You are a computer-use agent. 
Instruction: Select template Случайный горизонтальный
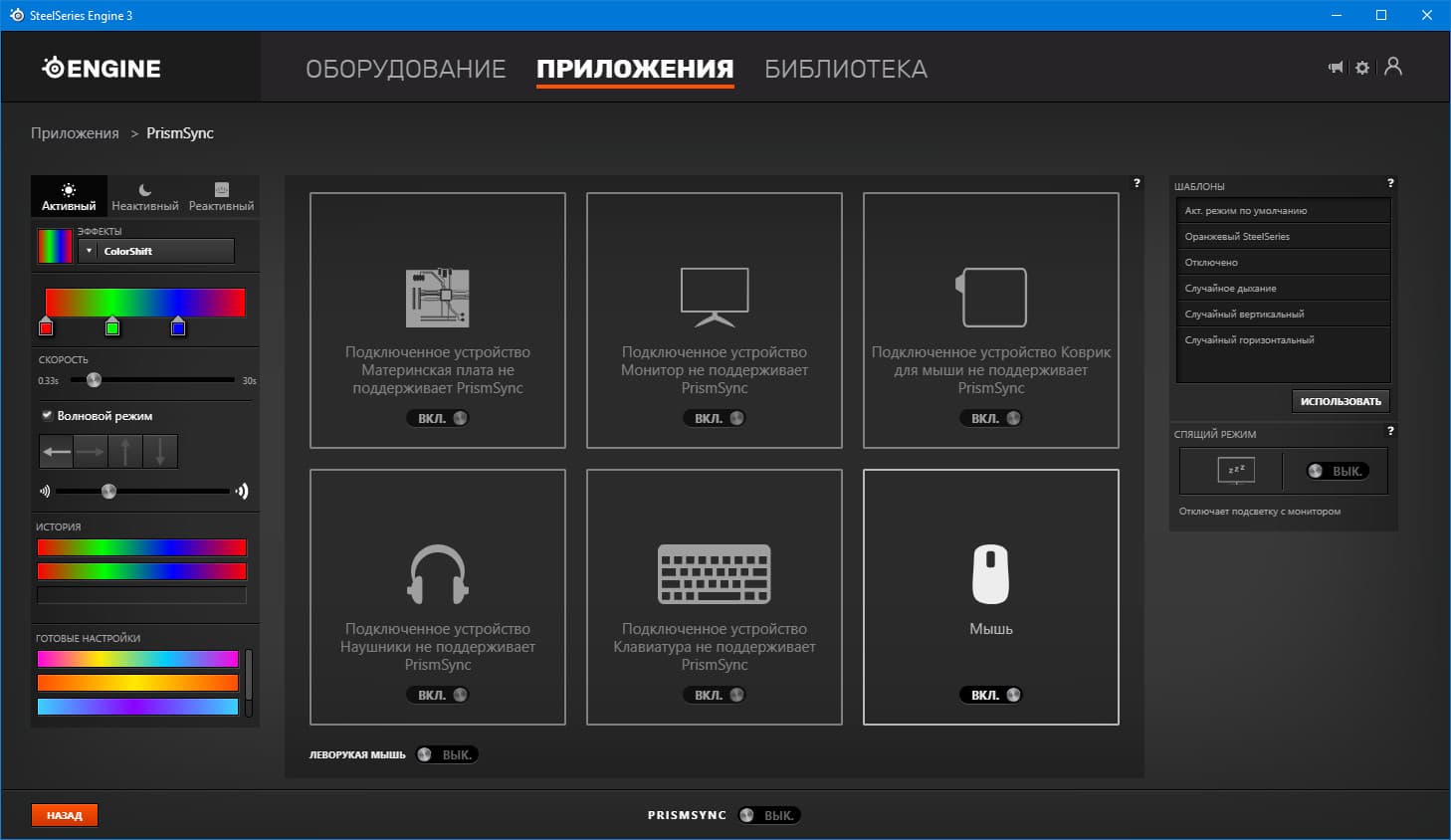tap(1283, 340)
